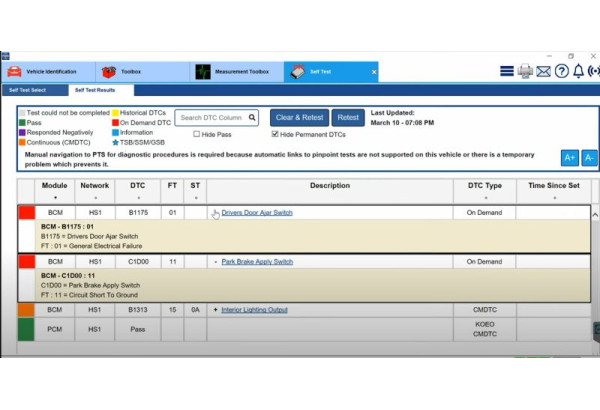The image size is (600, 410).
Task: Uncheck Hide Permanent DTCs
Action: [276, 134]
